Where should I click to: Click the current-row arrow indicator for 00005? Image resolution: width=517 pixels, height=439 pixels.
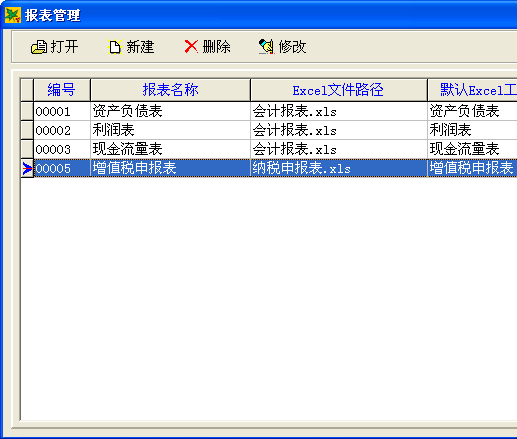click(x=27, y=168)
